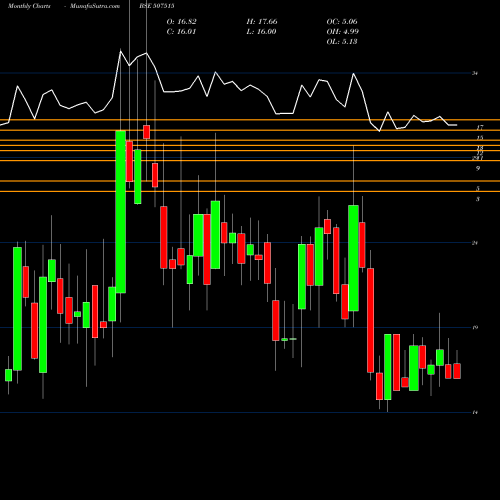Click the 19 price axis label

point(475,328)
